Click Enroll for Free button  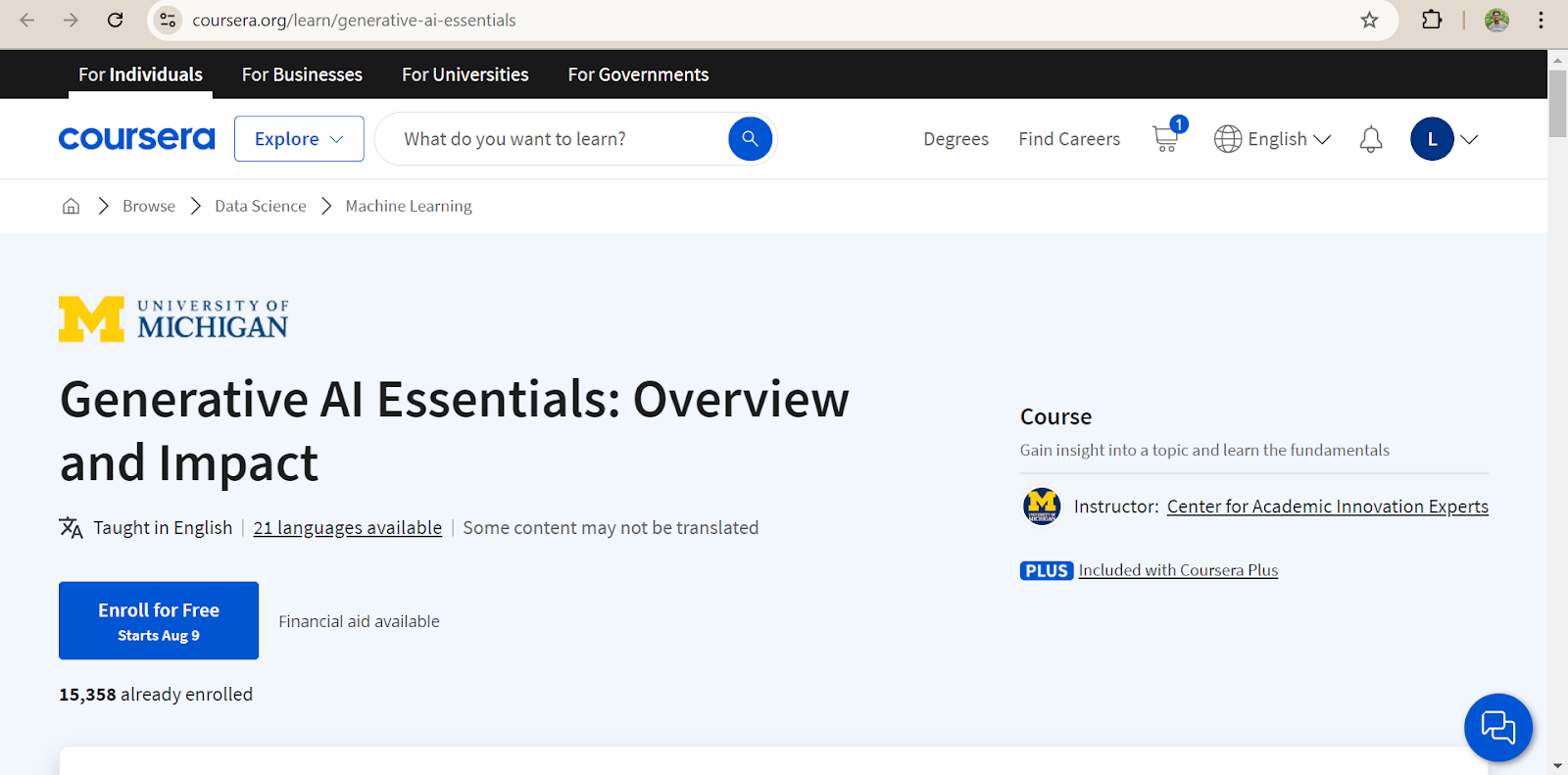[159, 620]
